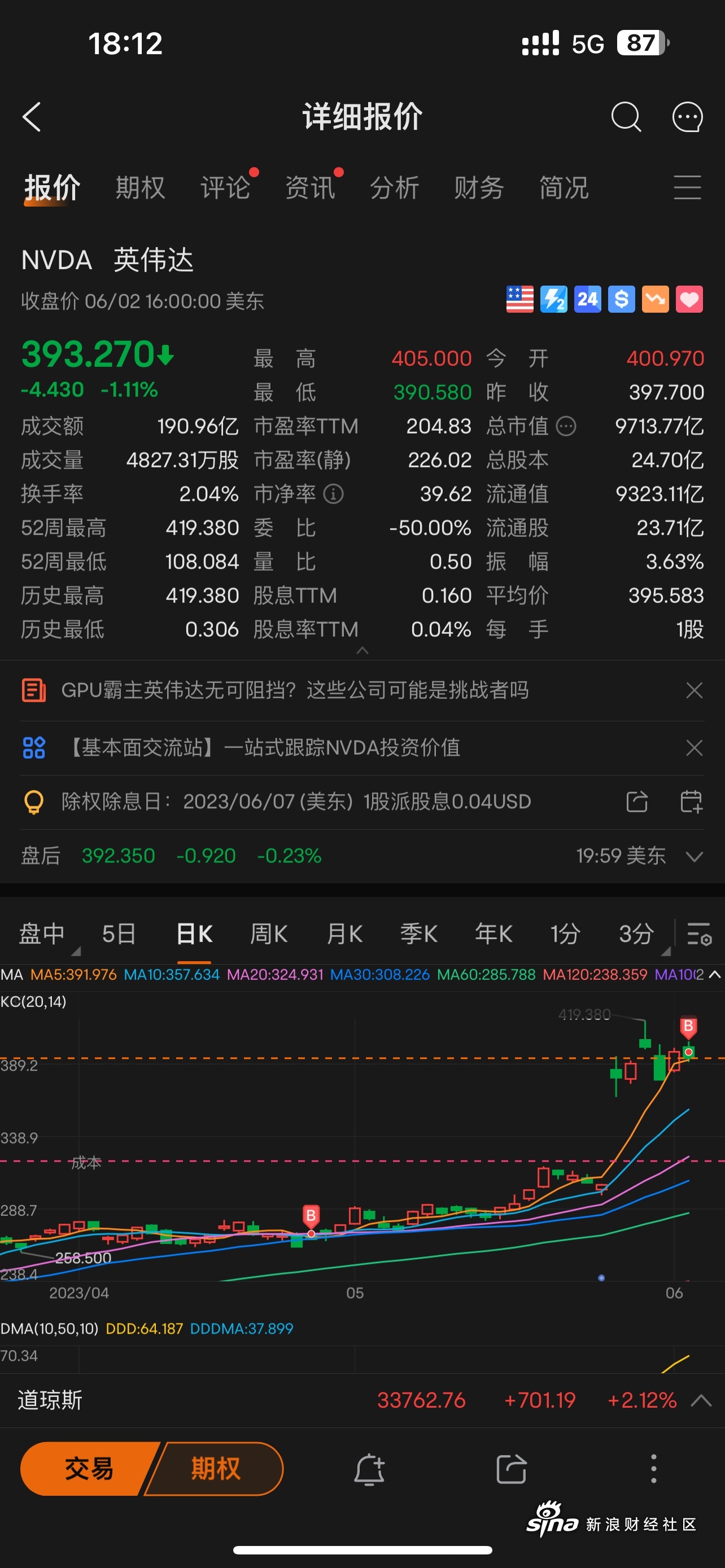This screenshot has height=1568, width=725.
Task: Select the 周K chart period
Action: (269, 934)
